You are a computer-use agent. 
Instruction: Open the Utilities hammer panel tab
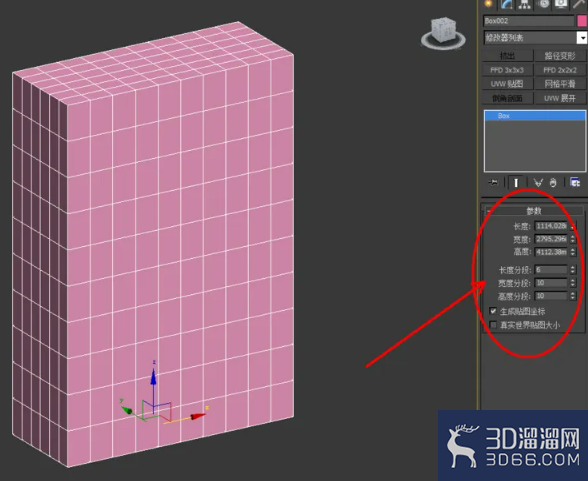[x=579, y=4]
